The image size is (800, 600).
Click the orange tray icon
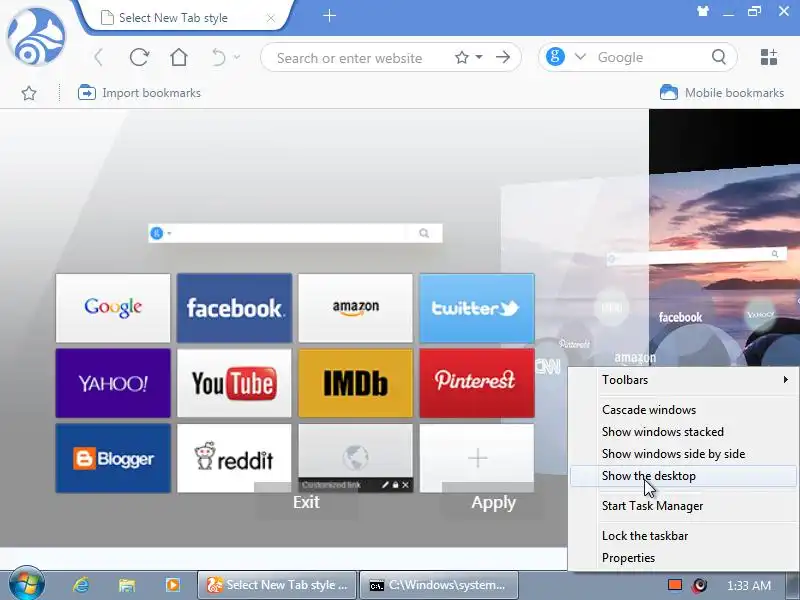(674, 585)
